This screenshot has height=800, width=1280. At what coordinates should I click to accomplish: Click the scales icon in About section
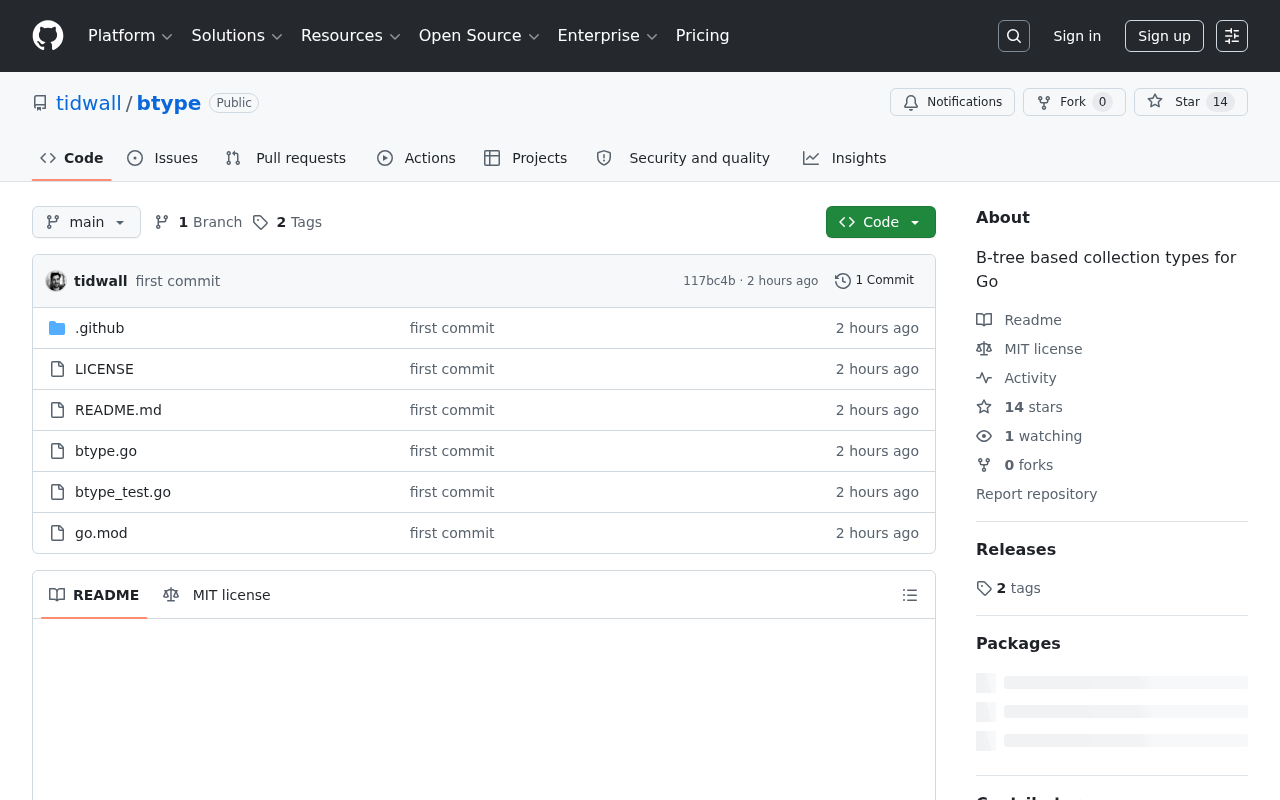[984, 349]
